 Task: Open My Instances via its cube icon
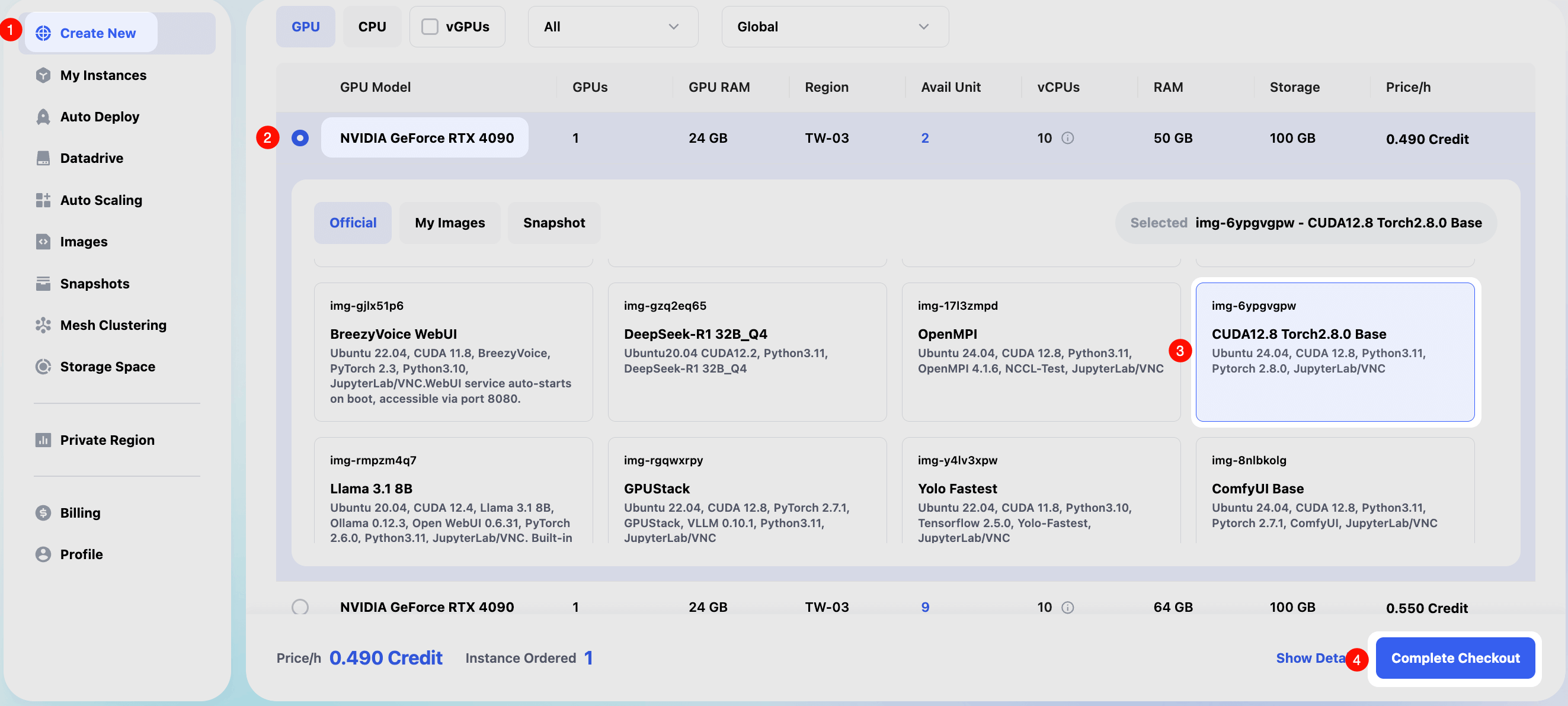(43, 75)
